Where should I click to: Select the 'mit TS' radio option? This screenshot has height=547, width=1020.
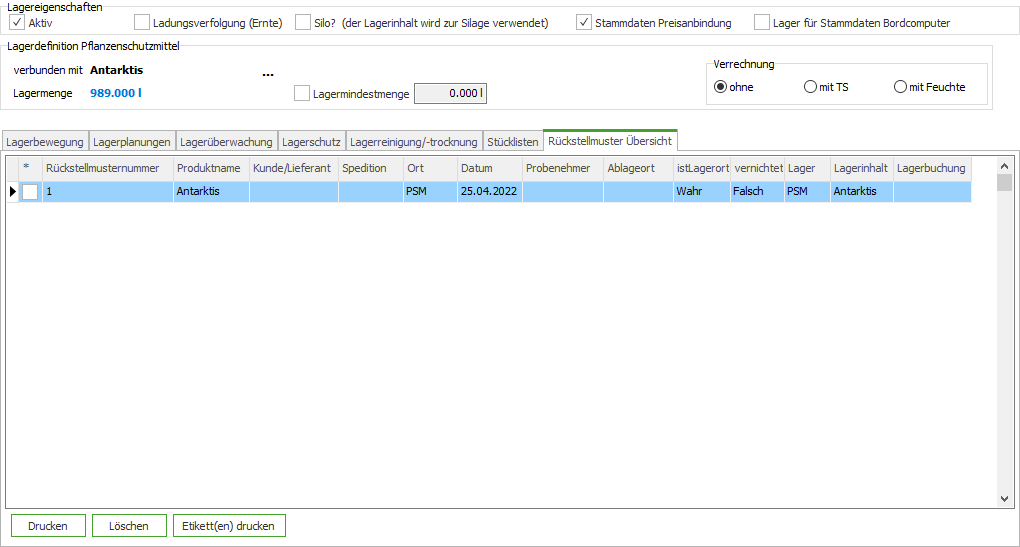pos(810,87)
